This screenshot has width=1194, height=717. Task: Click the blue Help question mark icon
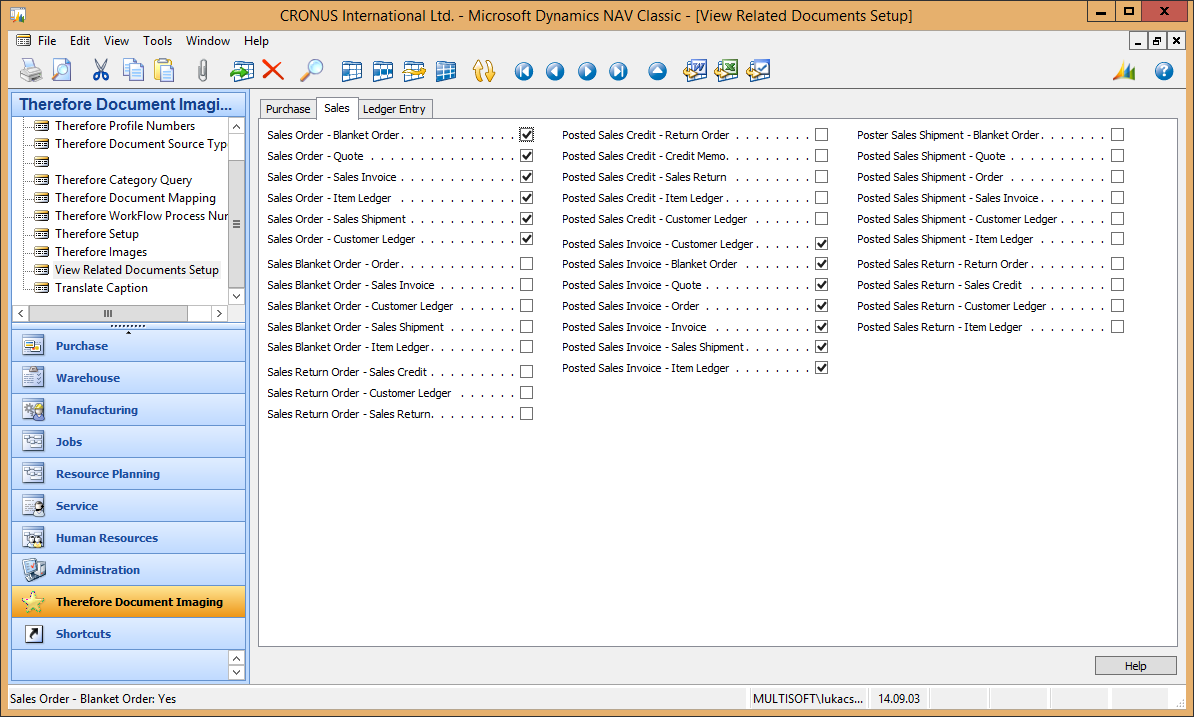[x=1164, y=71]
